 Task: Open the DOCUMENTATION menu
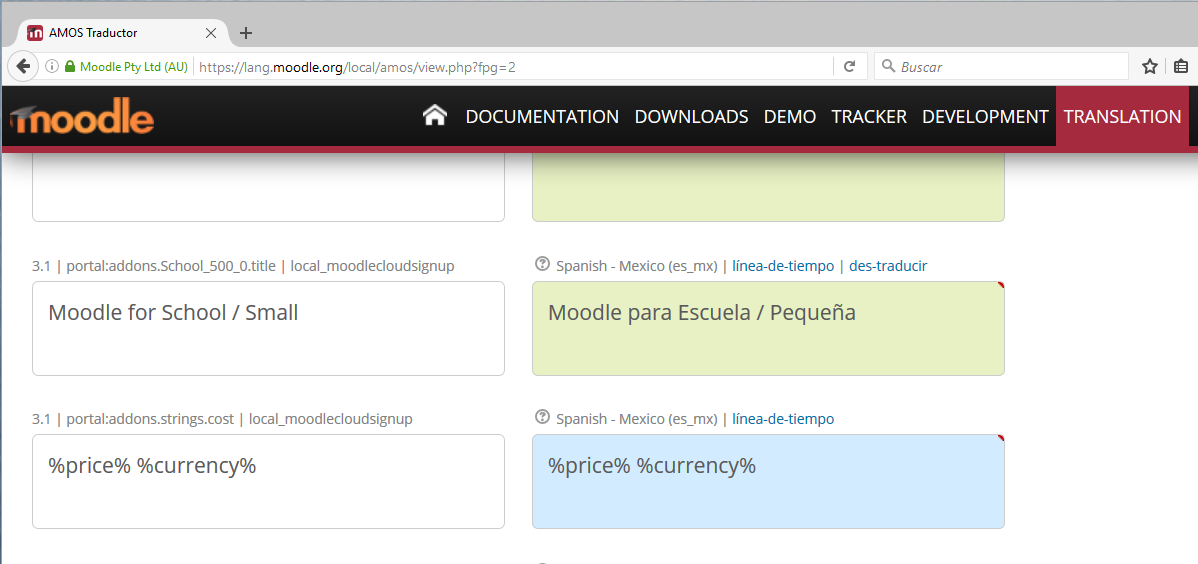(x=542, y=117)
